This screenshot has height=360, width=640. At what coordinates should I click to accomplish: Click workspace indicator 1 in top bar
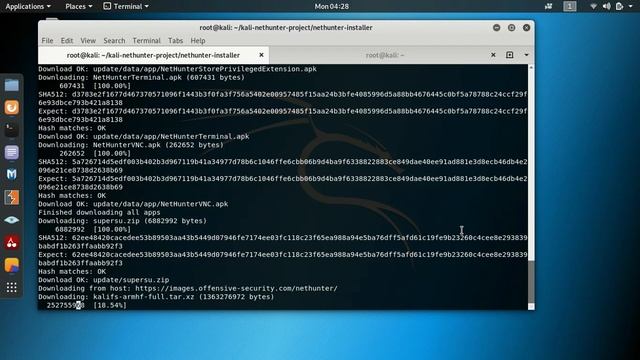click(570, 6)
